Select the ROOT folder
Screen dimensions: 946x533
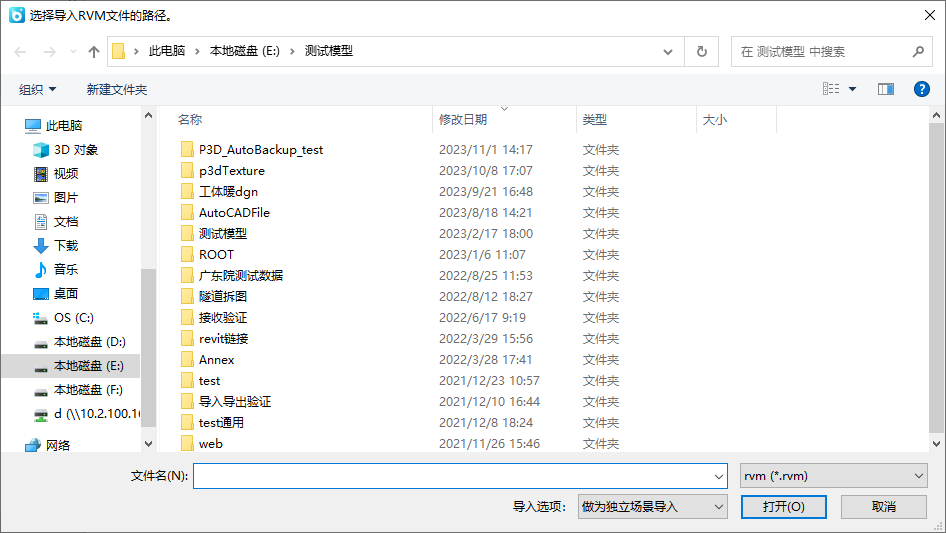[x=216, y=255]
